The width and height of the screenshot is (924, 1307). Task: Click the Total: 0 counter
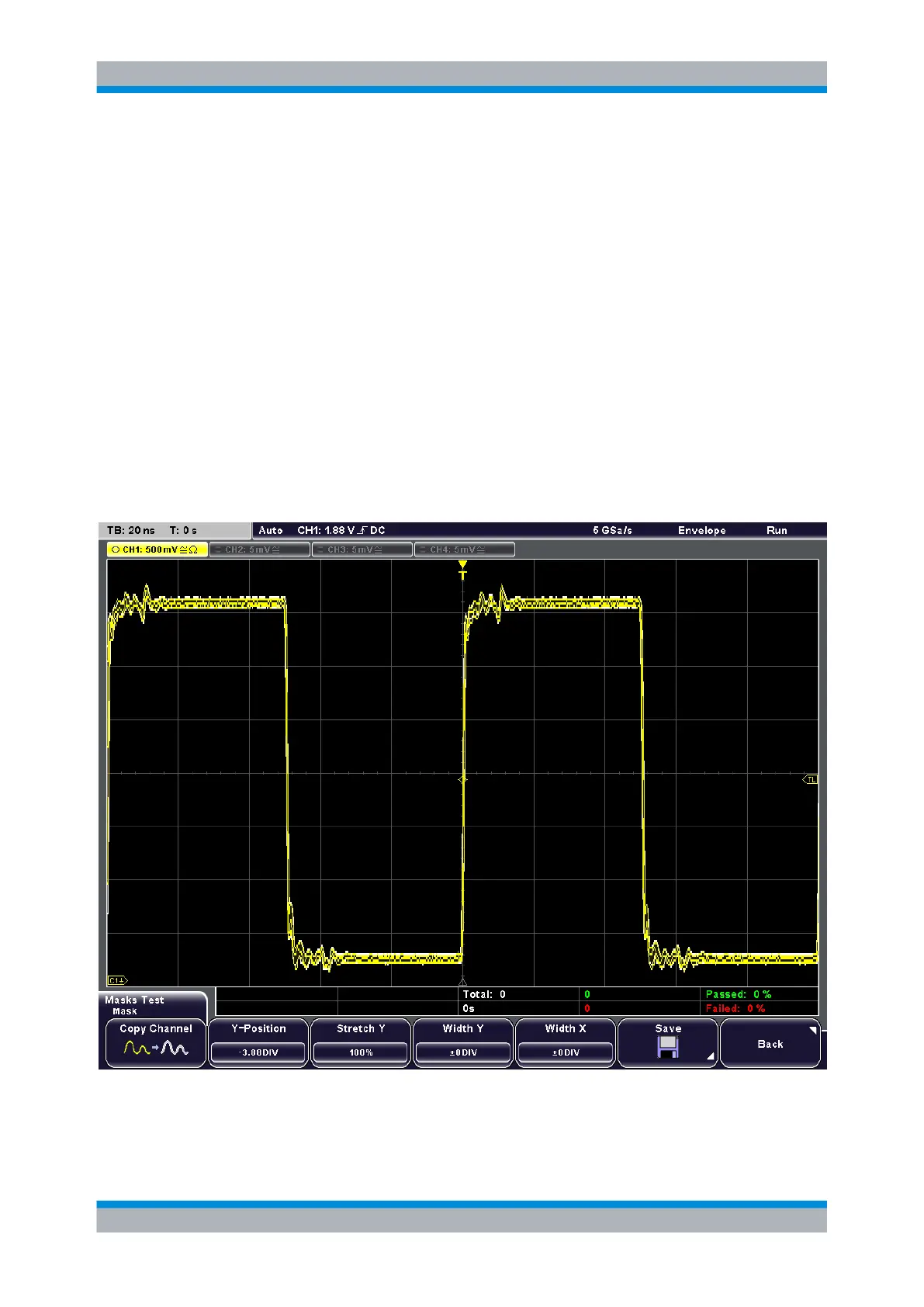coord(484,994)
